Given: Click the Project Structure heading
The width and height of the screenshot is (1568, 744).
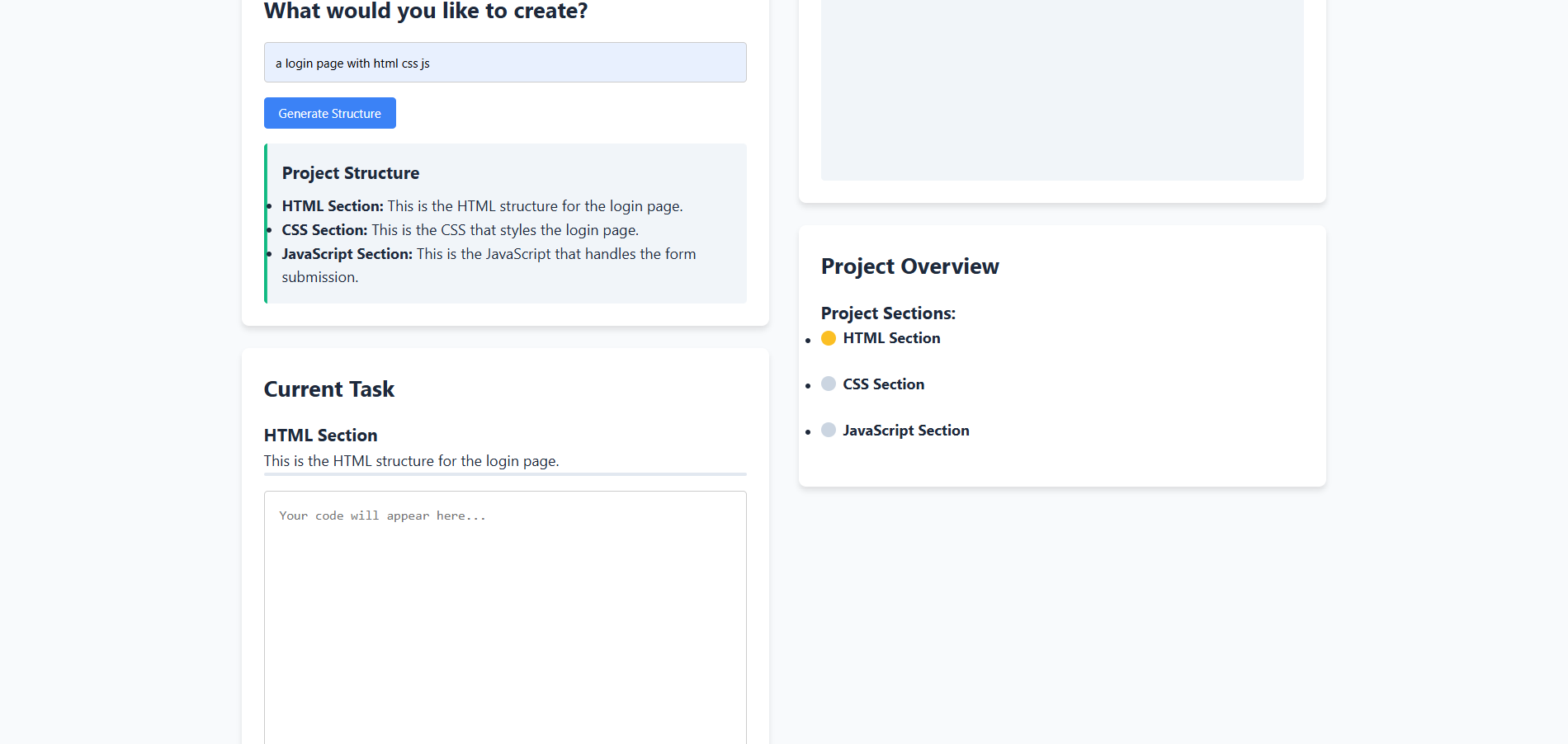Looking at the screenshot, I should coord(351,173).
